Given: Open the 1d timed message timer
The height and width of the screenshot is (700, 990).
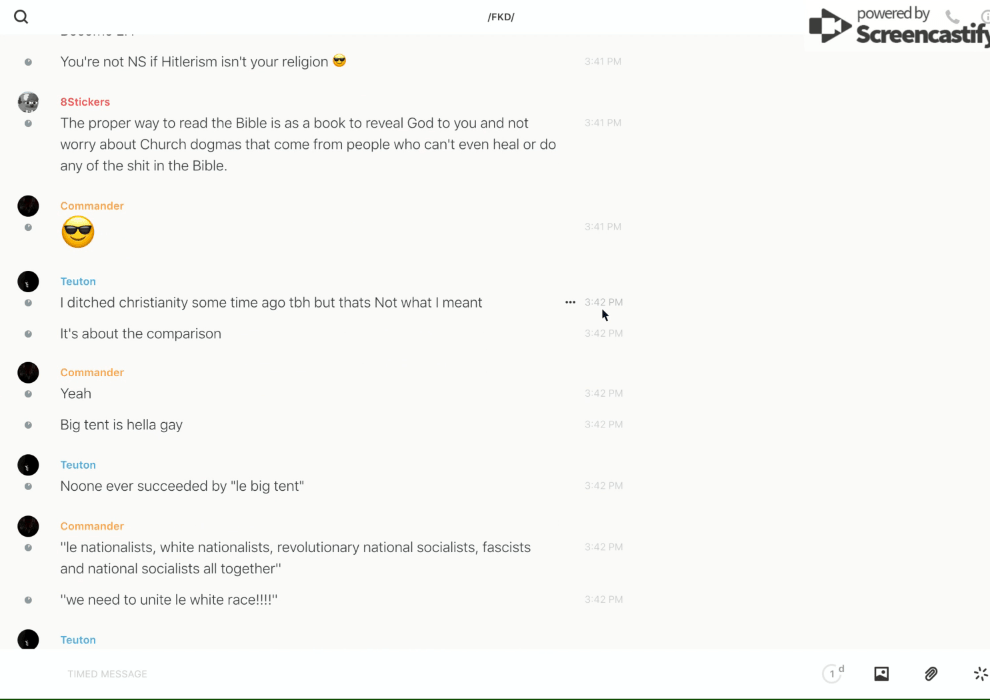Looking at the screenshot, I should tap(833, 674).
